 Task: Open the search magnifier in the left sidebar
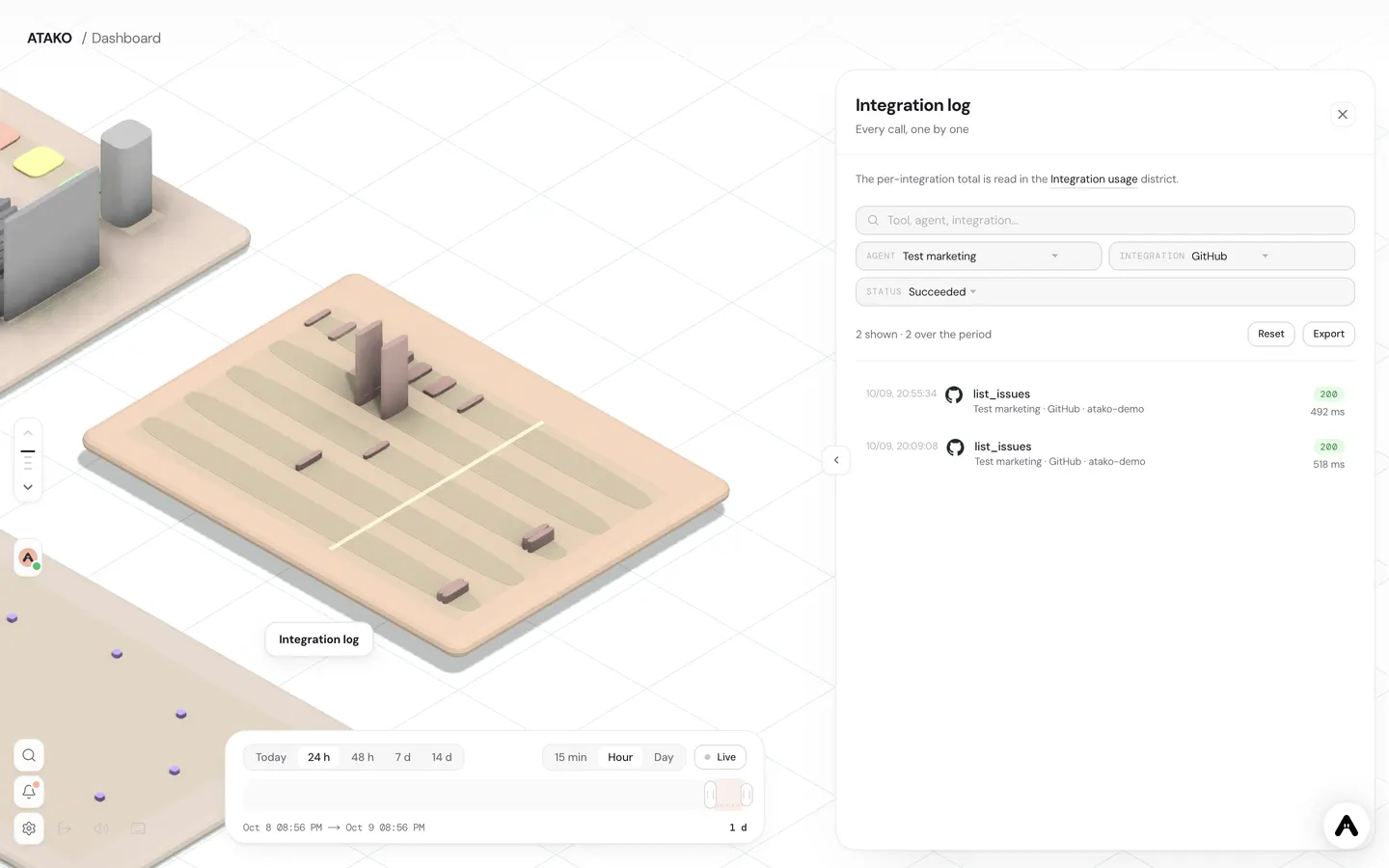29,755
